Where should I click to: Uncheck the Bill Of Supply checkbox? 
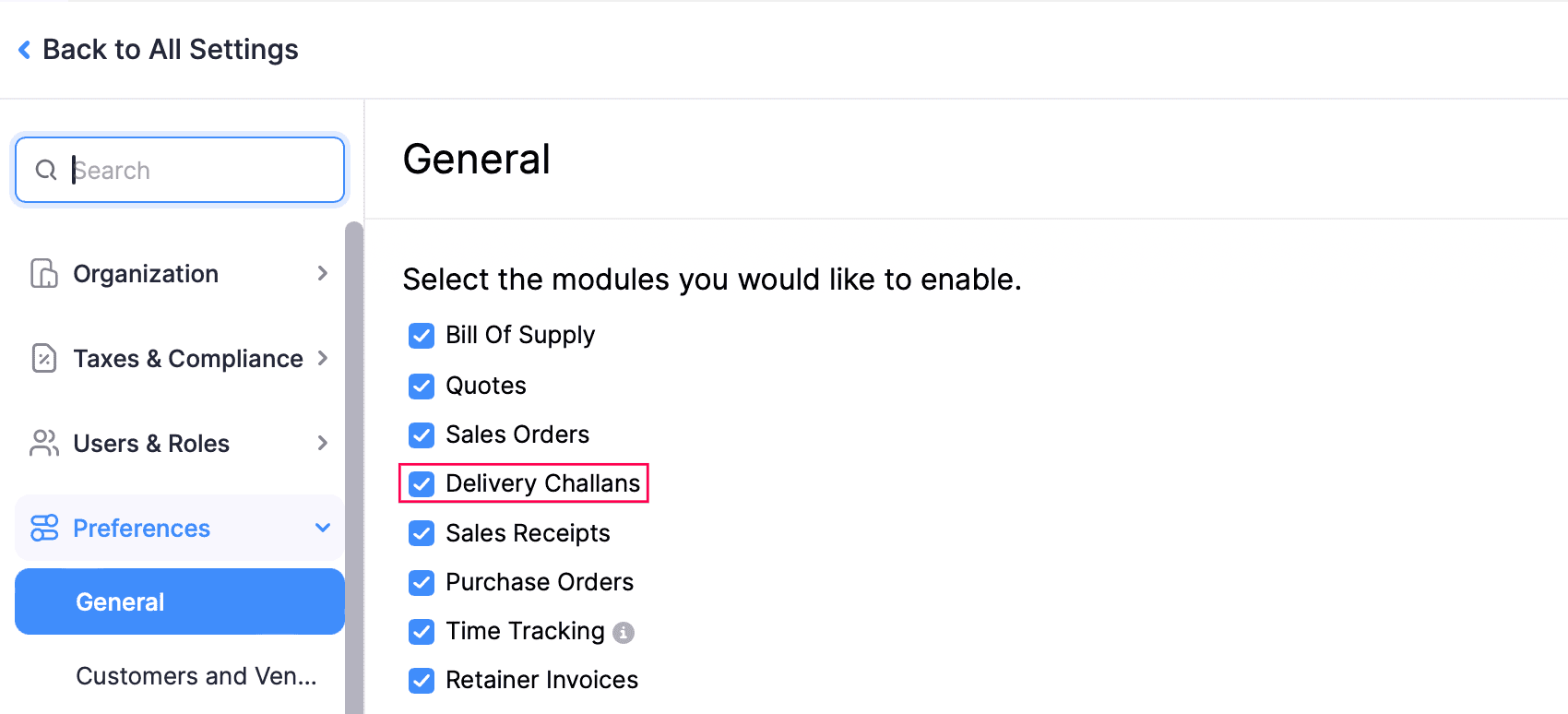coord(422,336)
